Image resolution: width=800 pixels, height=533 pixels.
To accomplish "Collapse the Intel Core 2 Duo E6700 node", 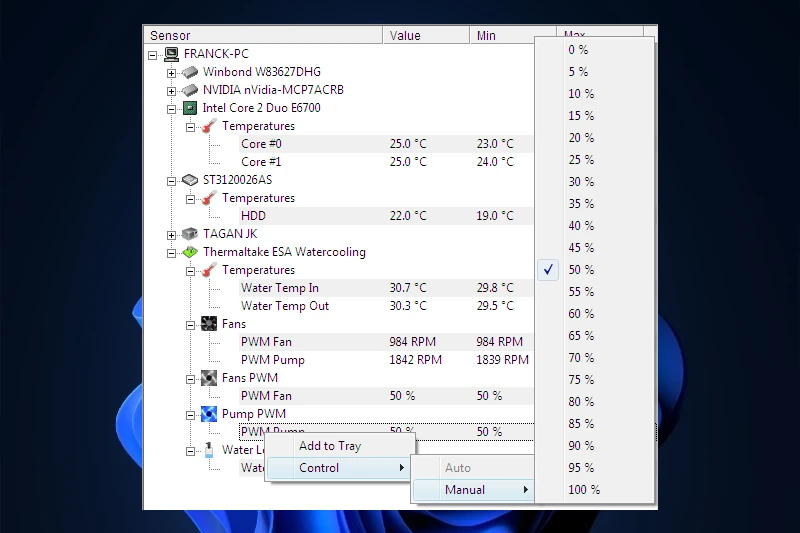I will tap(171, 109).
